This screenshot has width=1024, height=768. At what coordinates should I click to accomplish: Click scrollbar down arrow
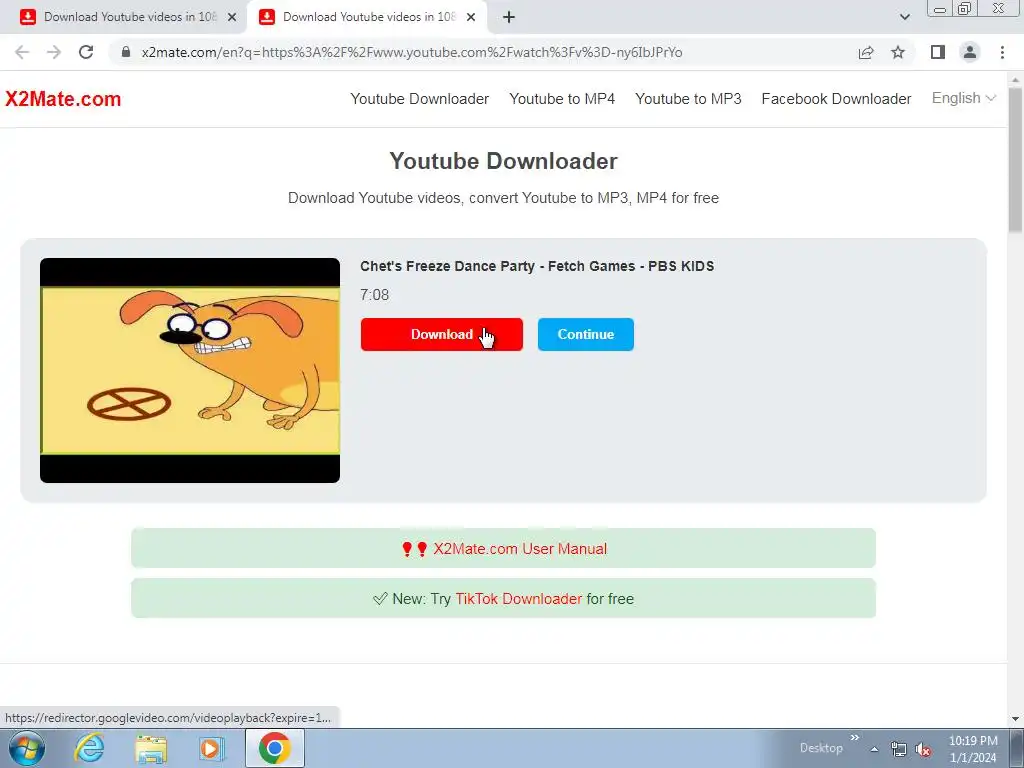(x=1016, y=719)
